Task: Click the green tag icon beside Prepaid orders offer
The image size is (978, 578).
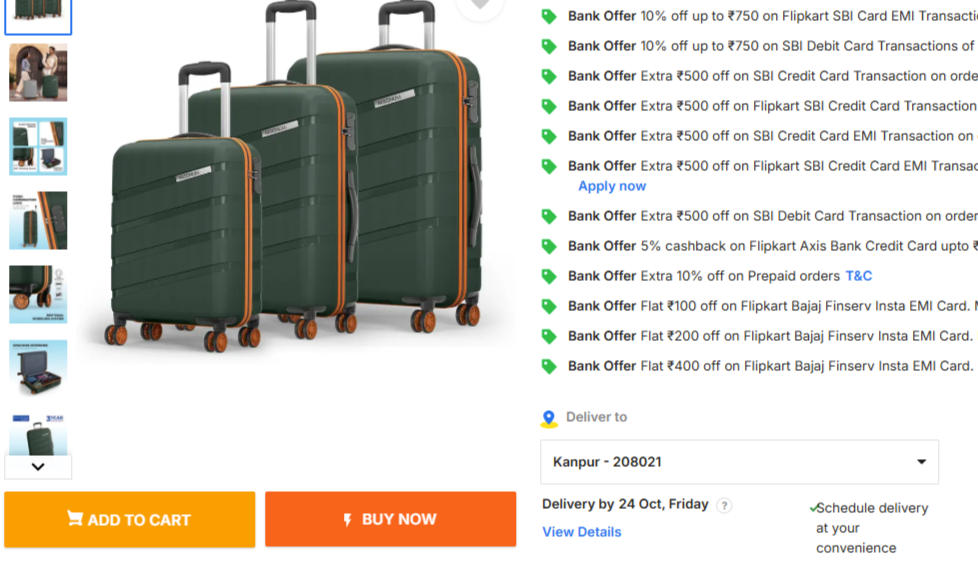Action: tap(549, 276)
